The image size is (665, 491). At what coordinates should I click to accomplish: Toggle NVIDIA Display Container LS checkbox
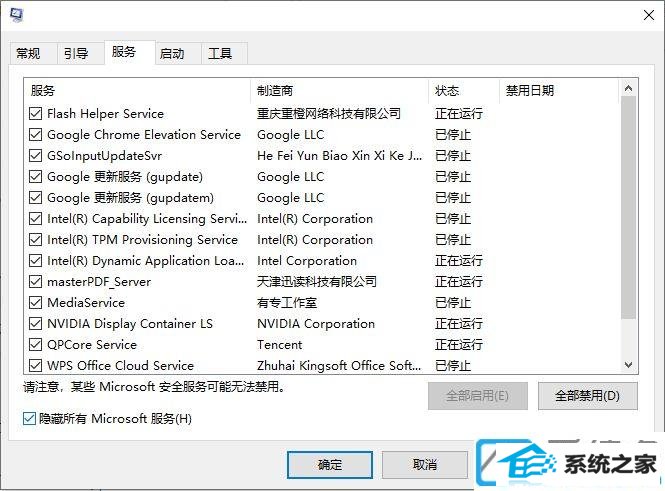pyautogui.click(x=36, y=324)
